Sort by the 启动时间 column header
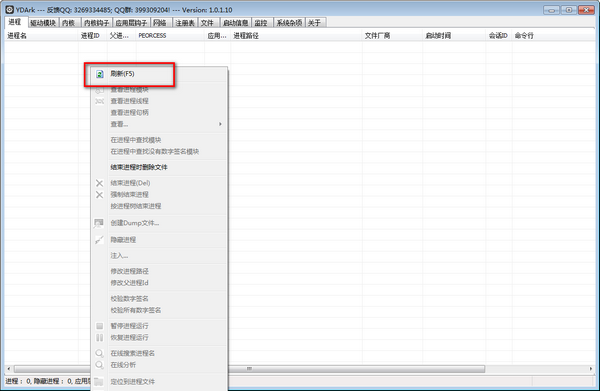The height and width of the screenshot is (391, 600). [454, 36]
